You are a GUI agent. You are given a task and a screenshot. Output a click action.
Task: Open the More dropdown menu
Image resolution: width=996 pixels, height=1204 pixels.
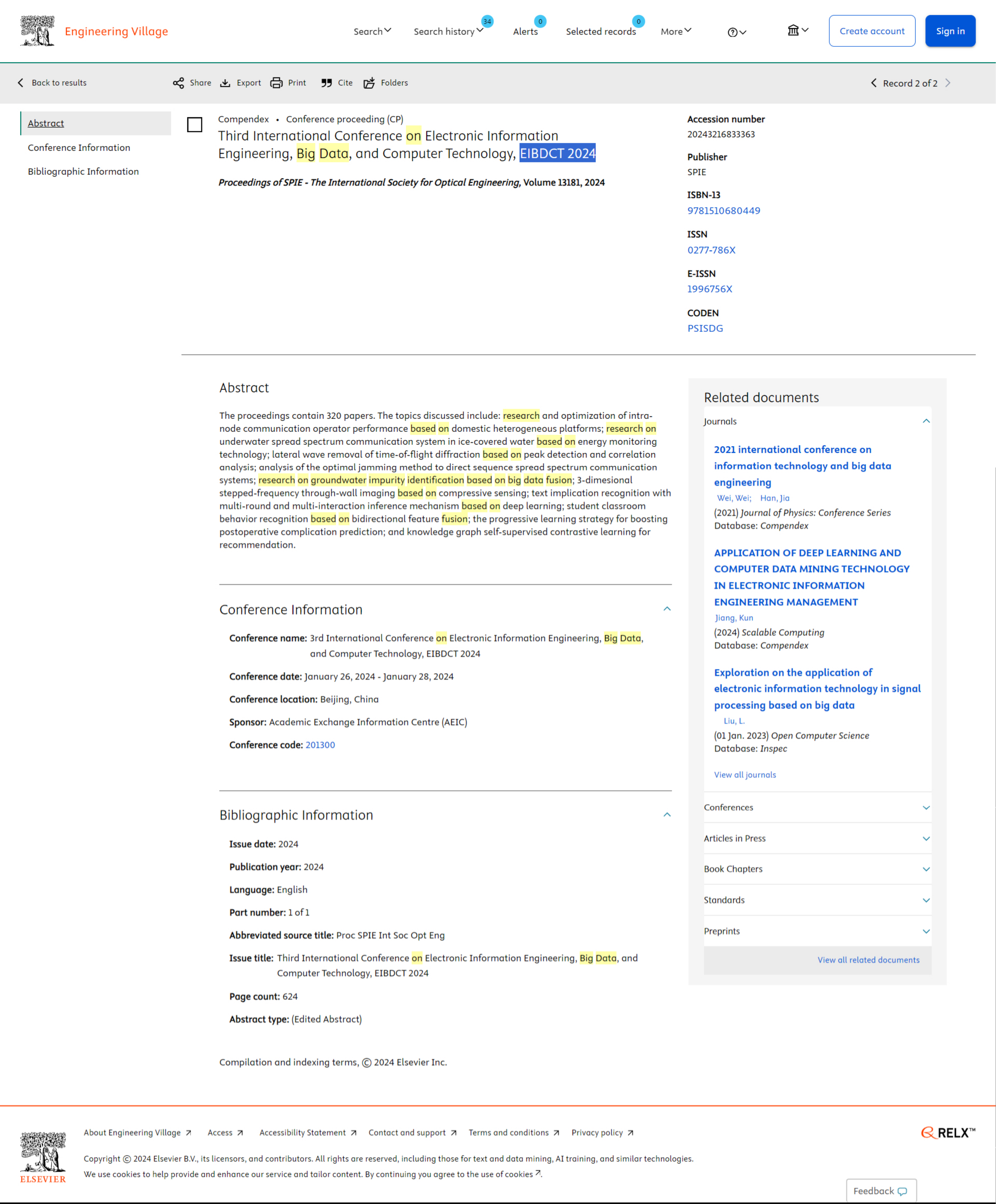676,31
